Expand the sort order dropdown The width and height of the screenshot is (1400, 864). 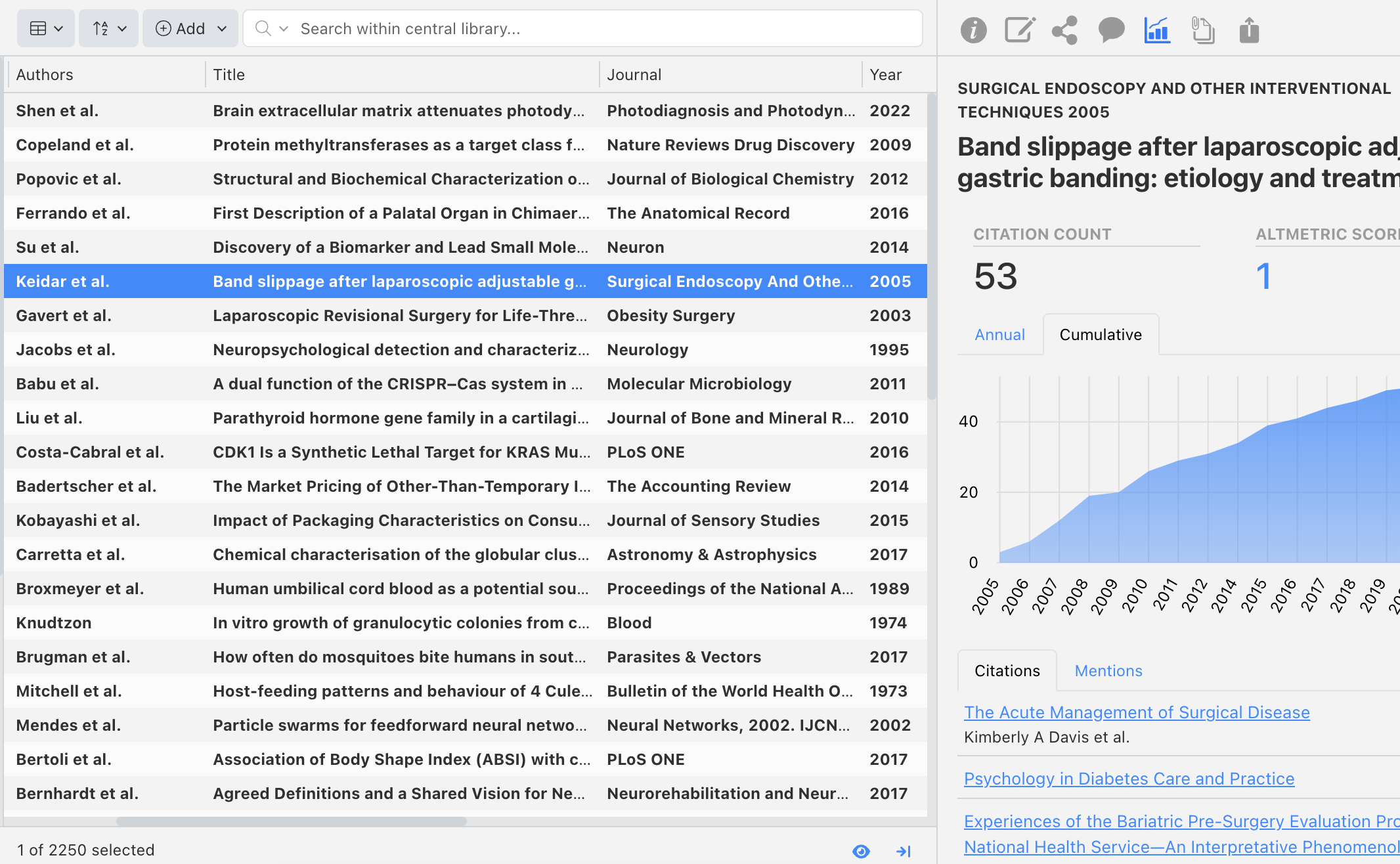(x=109, y=27)
